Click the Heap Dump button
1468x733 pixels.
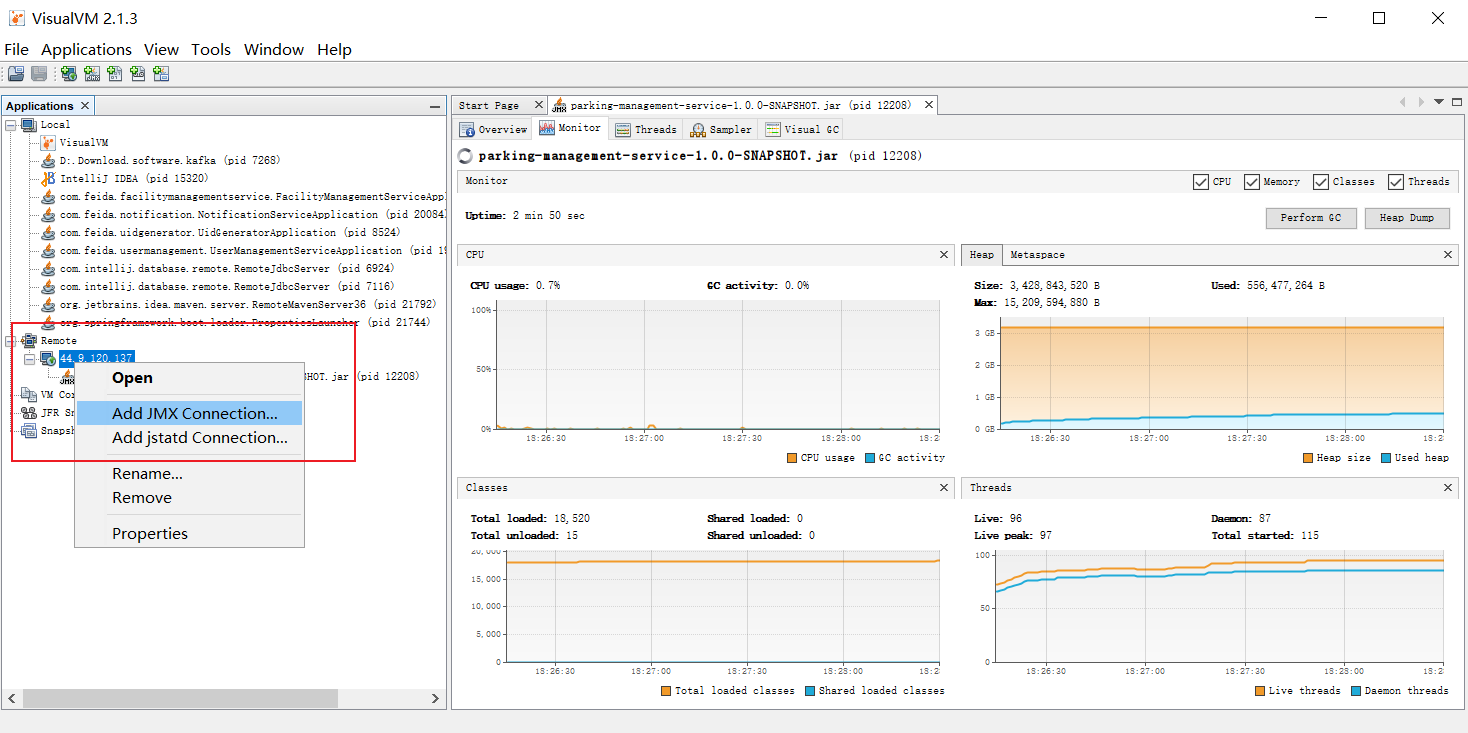[1407, 218]
